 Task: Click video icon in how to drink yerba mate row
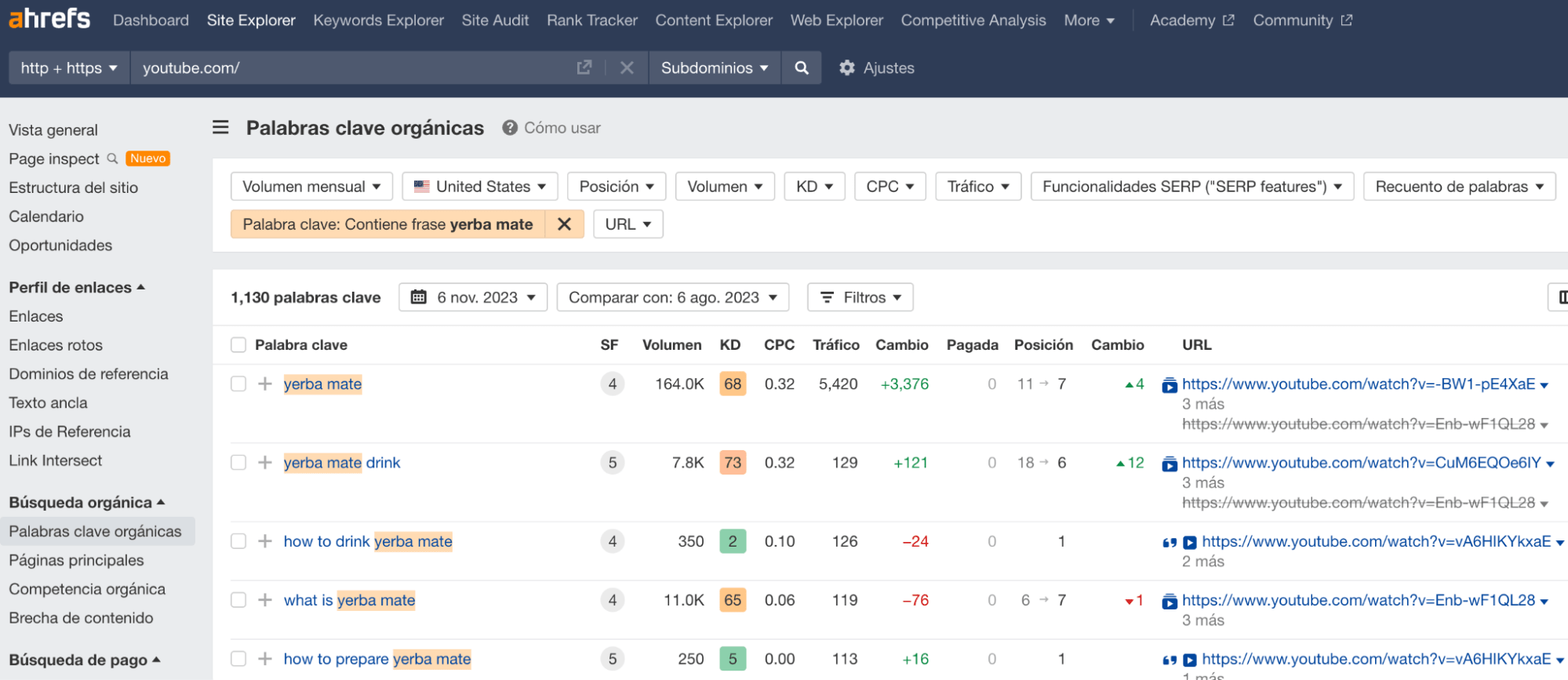[x=1190, y=542]
